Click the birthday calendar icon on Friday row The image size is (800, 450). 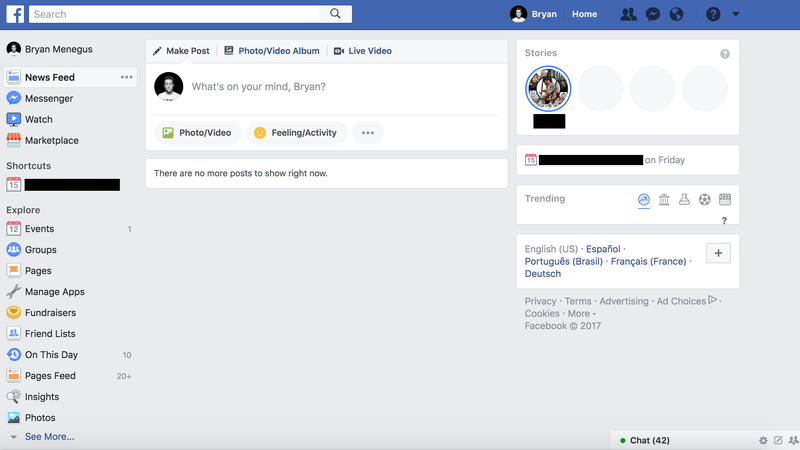(531, 160)
